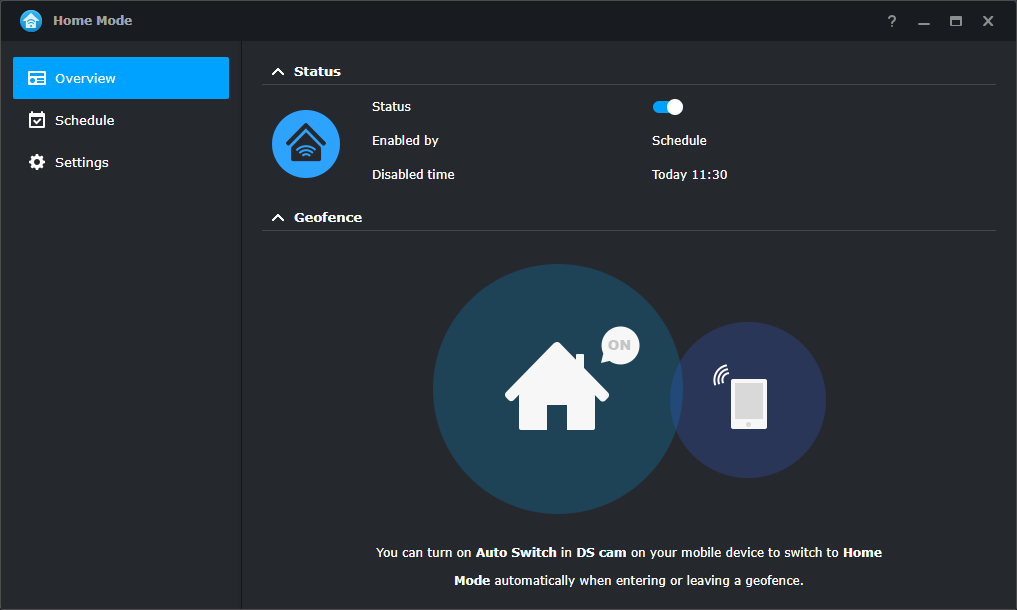
Task: Open the help question mark icon
Action: 892,21
